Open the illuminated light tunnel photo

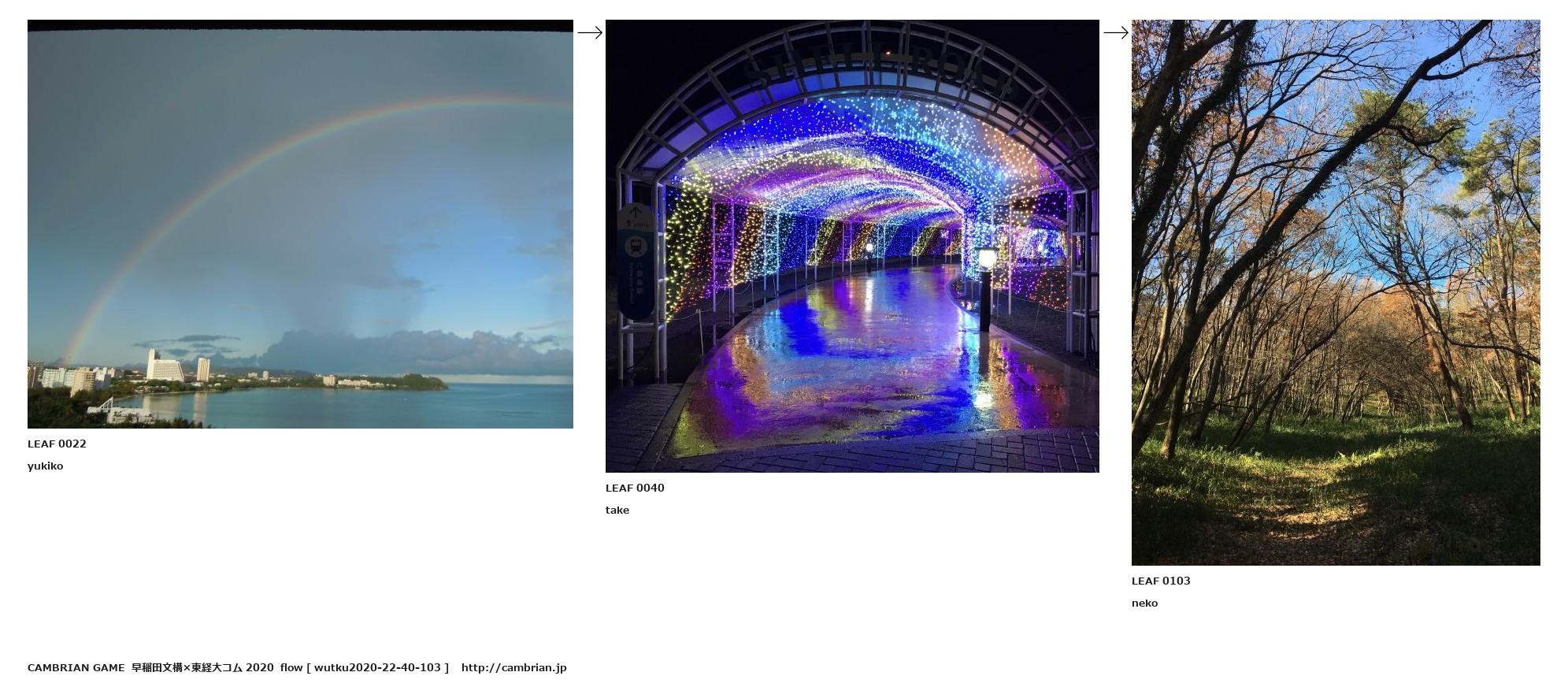pos(851,246)
